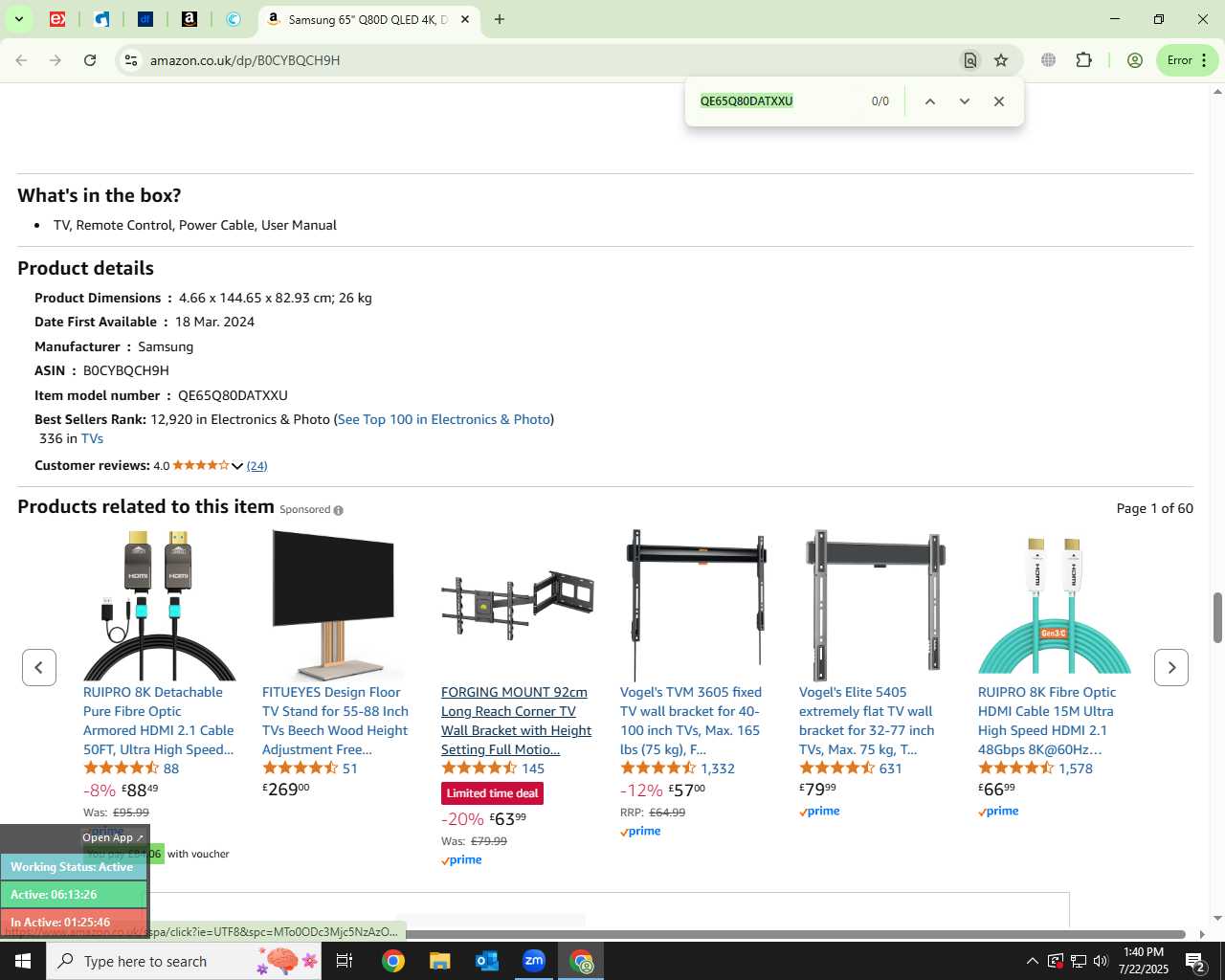
Task: Expand customer reviews rating dropdown chevron
Action: click(x=237, y=466)
